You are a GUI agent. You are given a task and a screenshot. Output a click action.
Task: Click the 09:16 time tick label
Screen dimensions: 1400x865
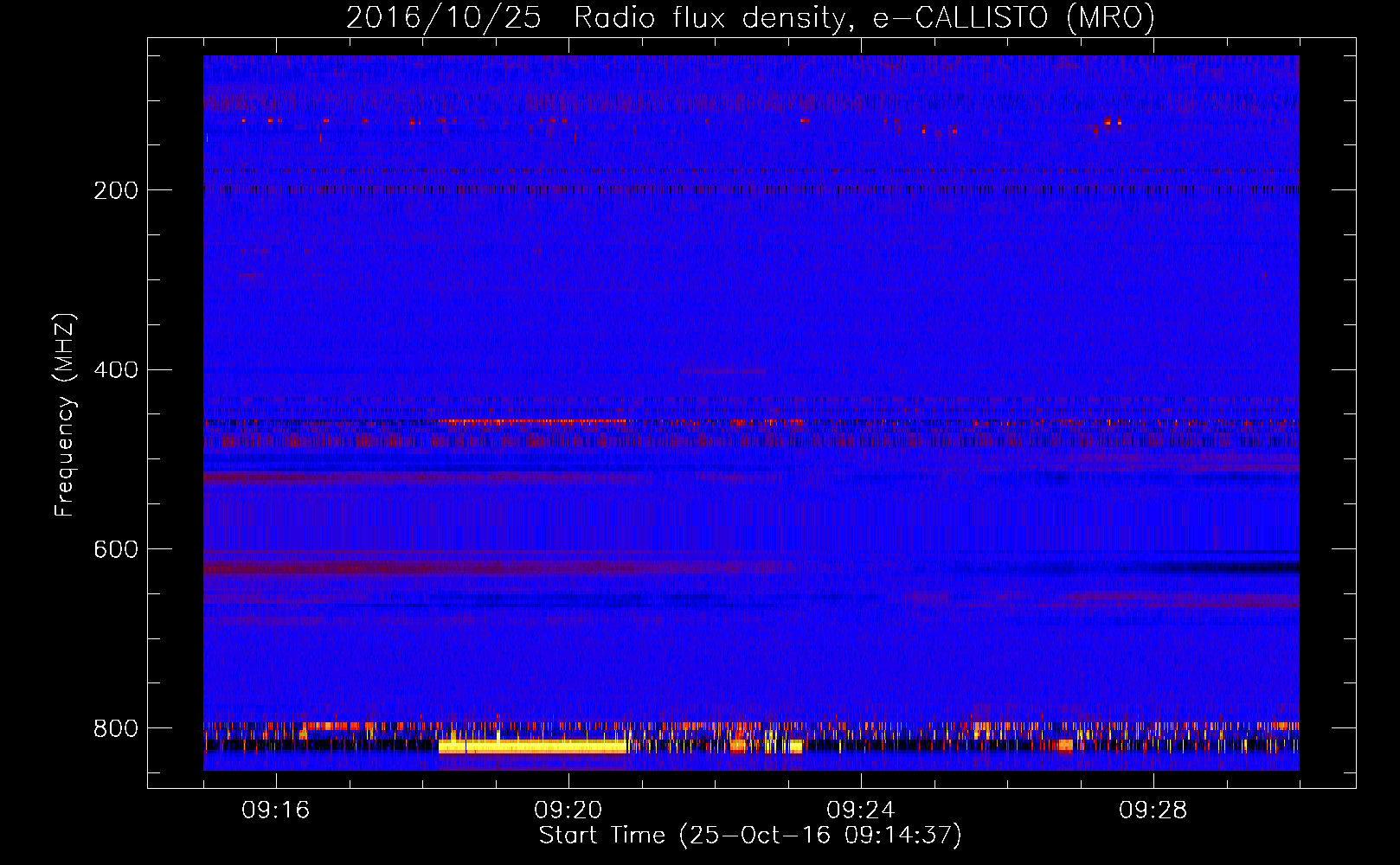coord(276,810)
